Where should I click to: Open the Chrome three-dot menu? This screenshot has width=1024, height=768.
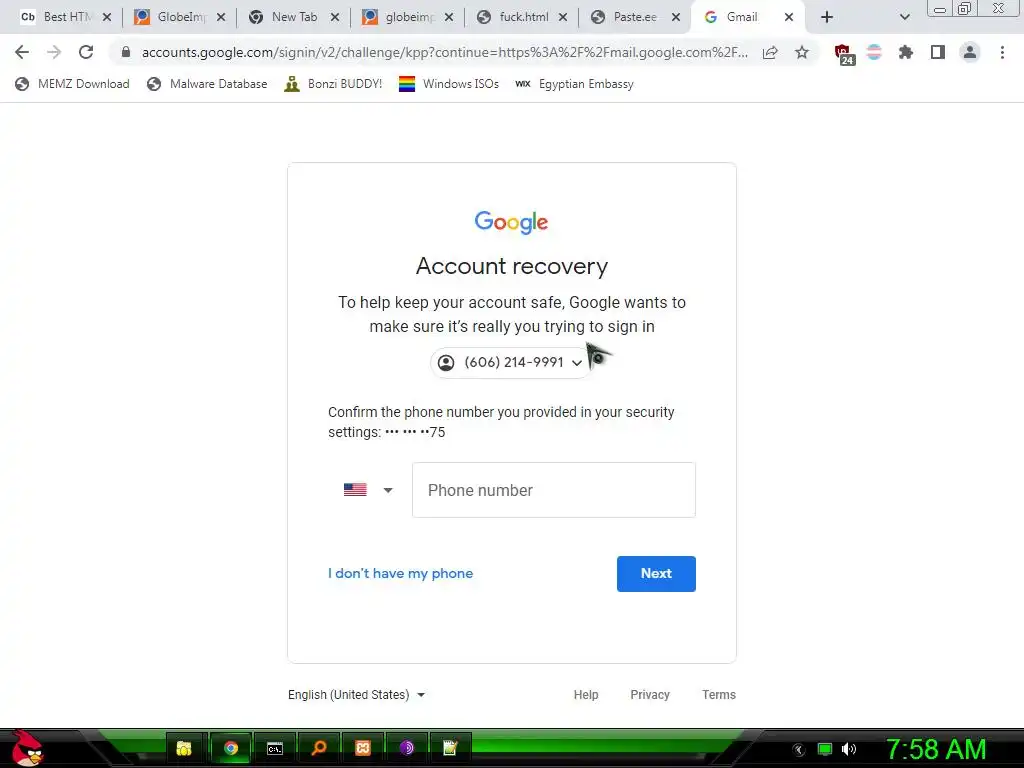tap(1002, 52)
